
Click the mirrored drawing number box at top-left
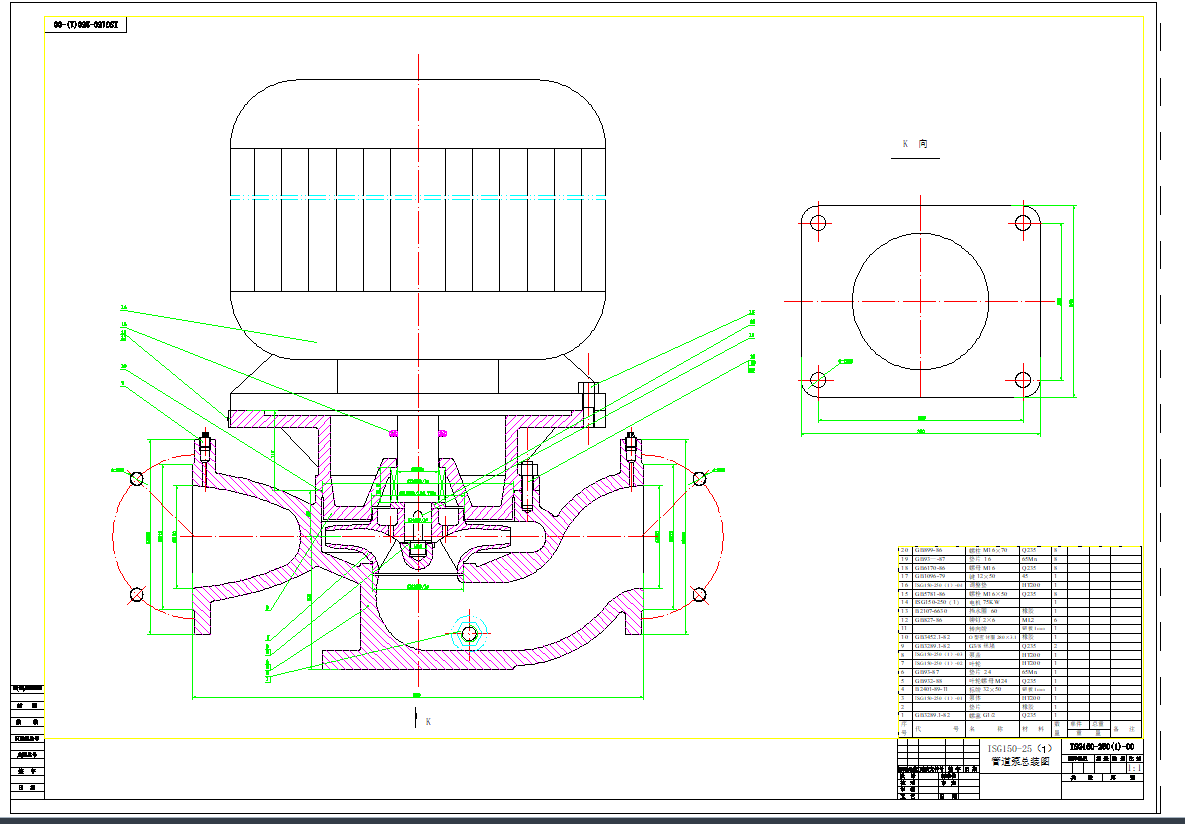coord(86,25)
